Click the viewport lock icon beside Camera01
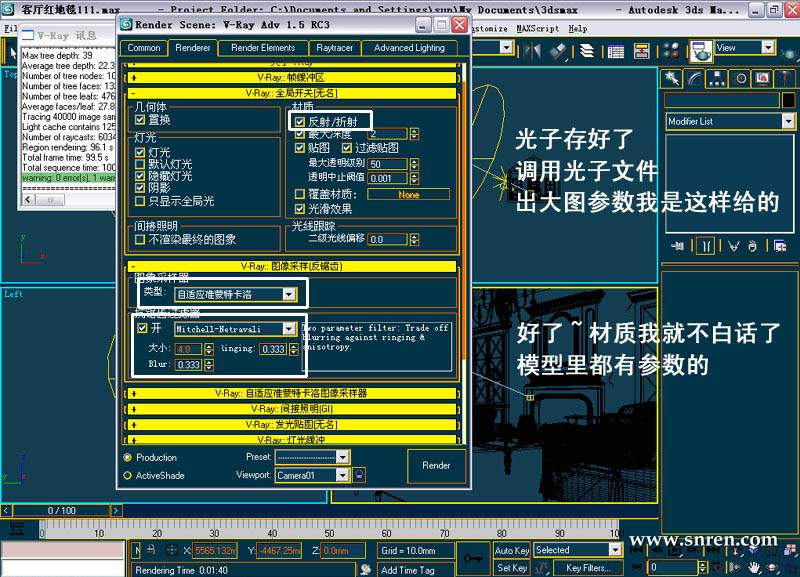Image resolution: width=800 pixels, height=577 pixels. pos(359,475)
